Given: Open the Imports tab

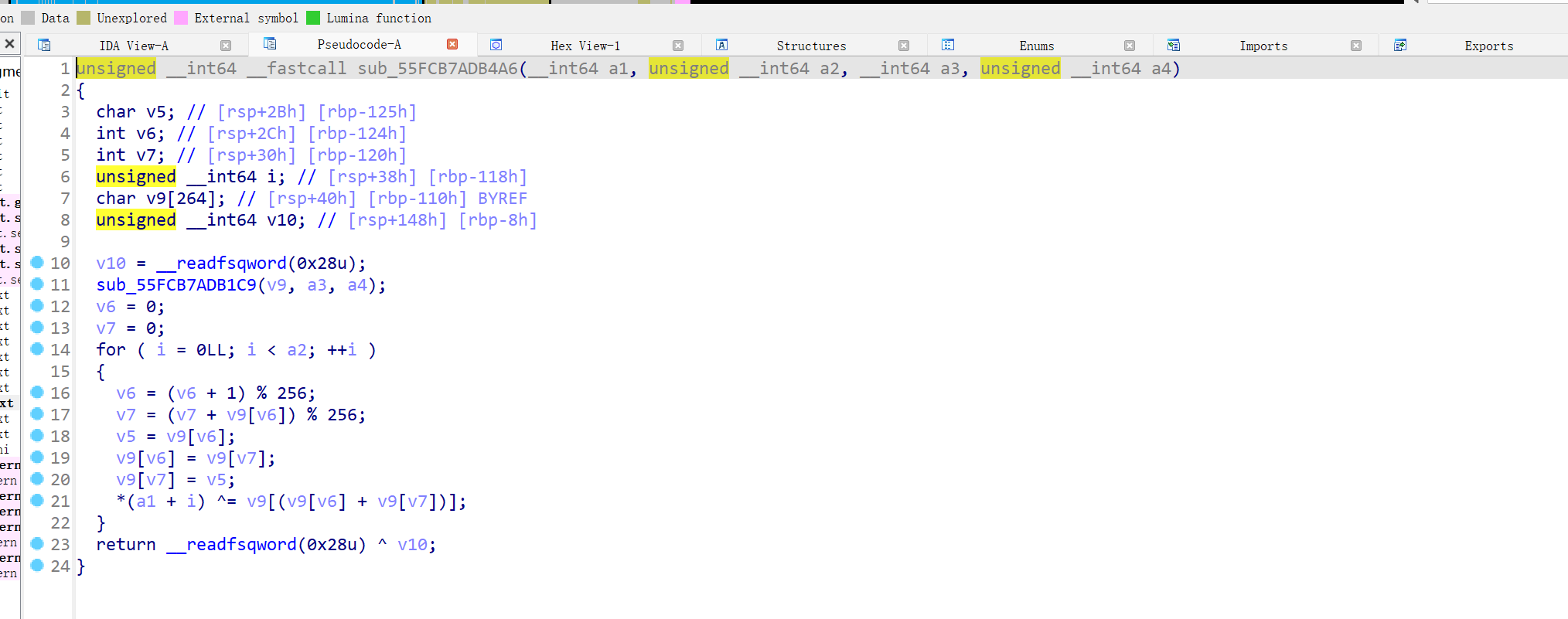Looking at the screenshot, I should point(1263,46).
